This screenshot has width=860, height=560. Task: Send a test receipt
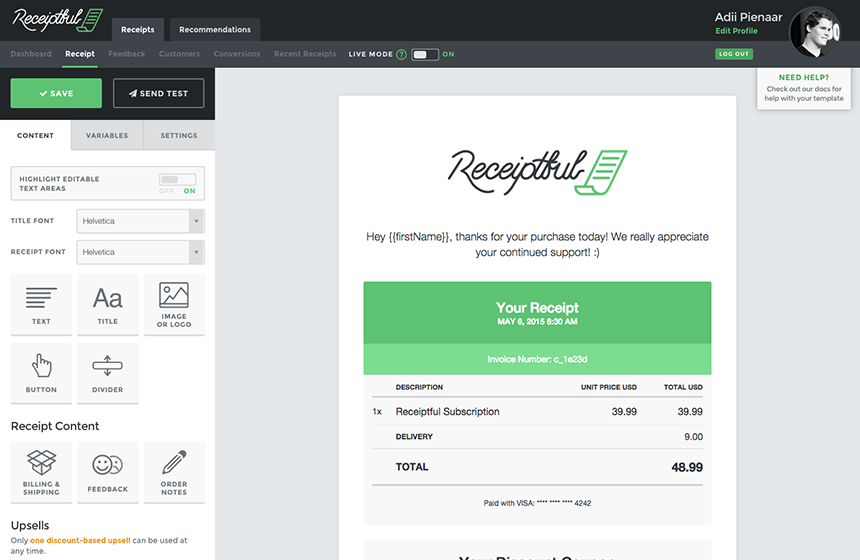pyautogui.click(x=159, y=93)
